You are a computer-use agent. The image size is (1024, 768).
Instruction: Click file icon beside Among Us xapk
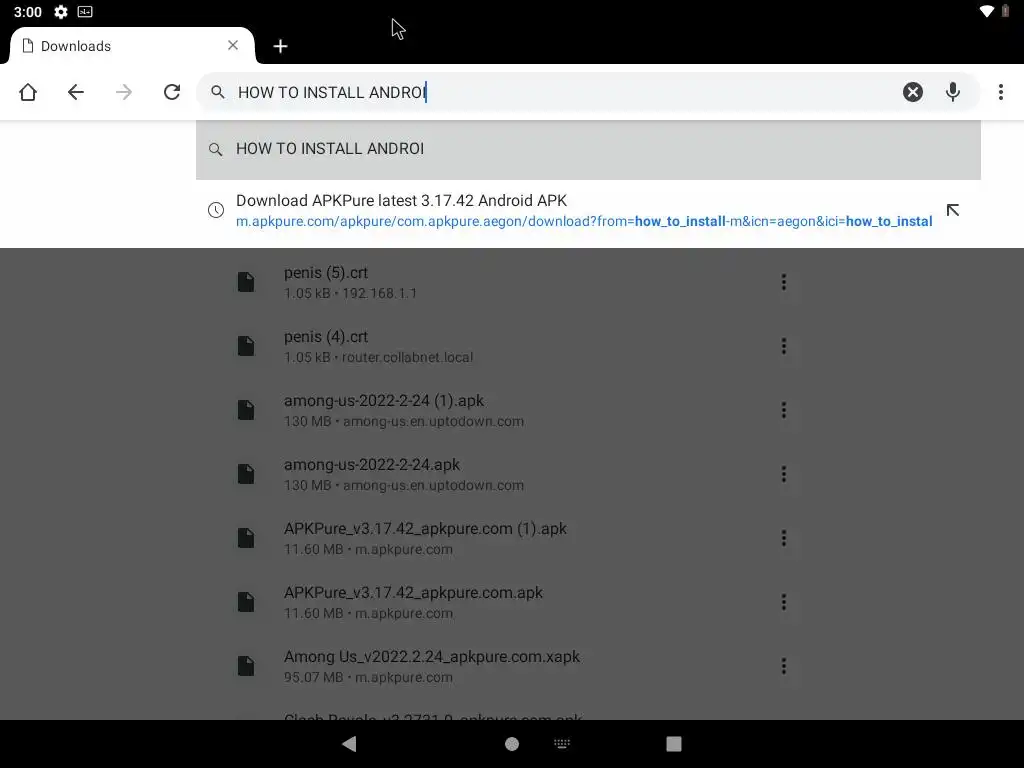(246, 666)
